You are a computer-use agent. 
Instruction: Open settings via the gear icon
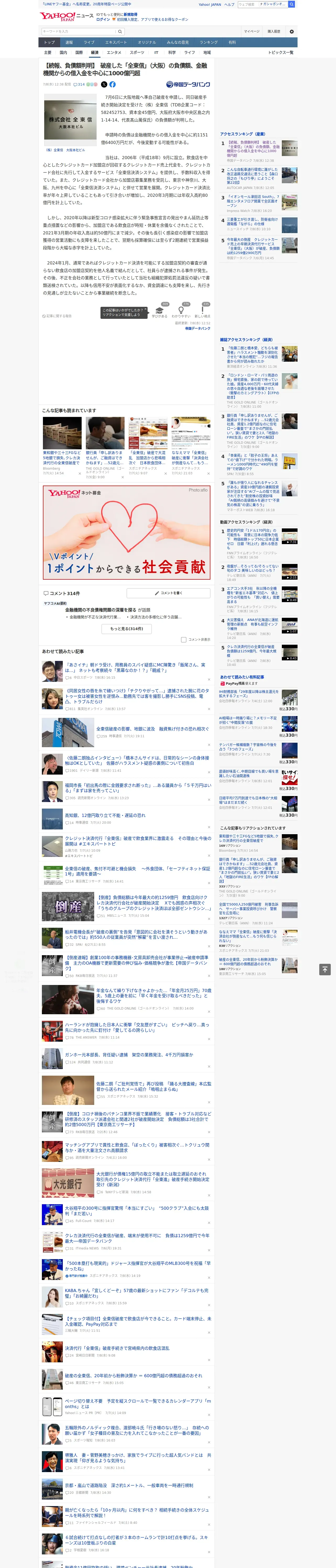coord(292,32)
